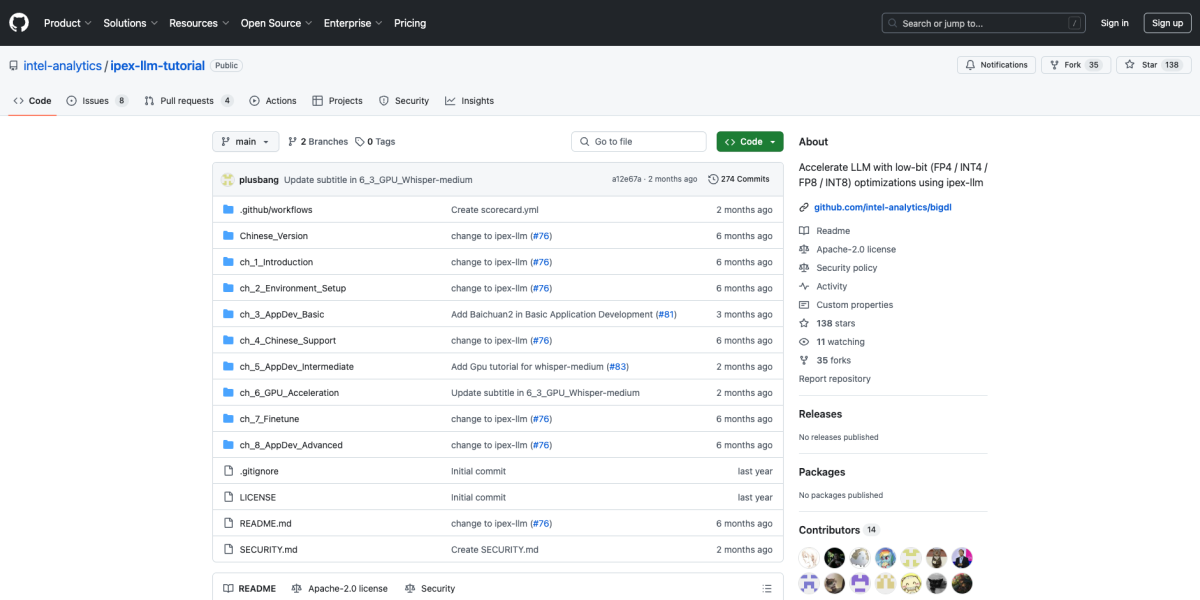Open the Insights tab
This screenshot has width=1200, height=600.
tap(469, 101)
